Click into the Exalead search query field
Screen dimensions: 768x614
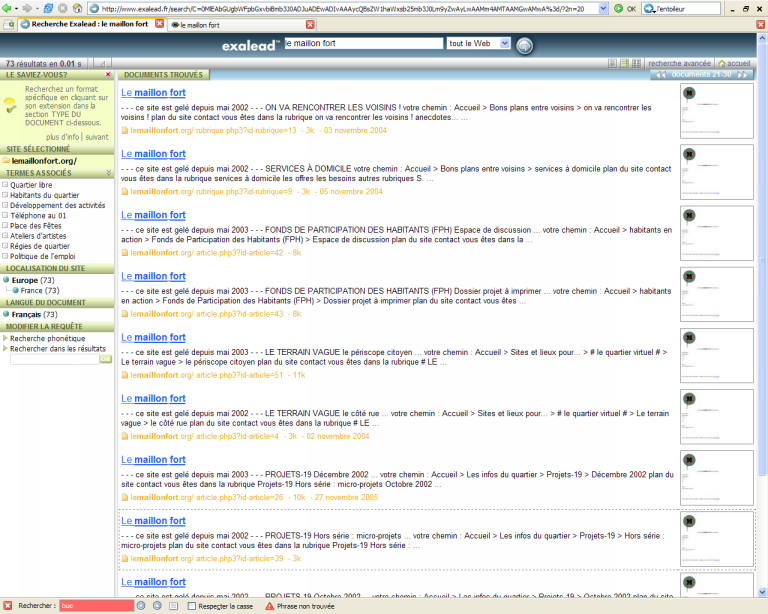(x=363, y=43)
